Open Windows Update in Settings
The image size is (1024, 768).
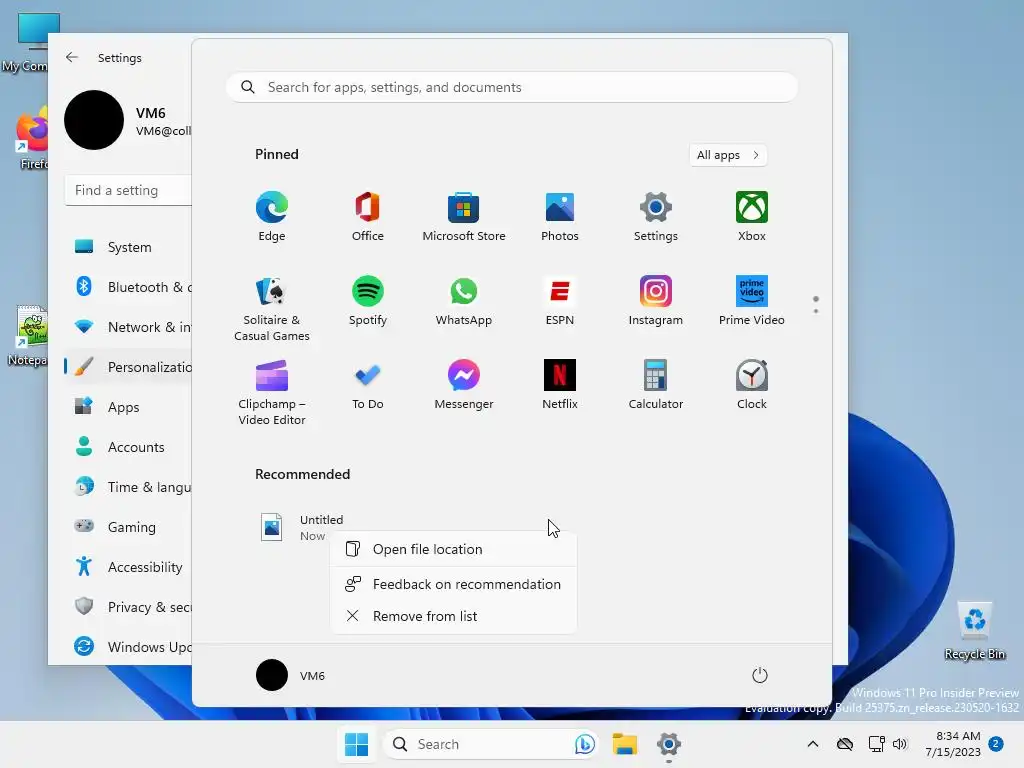click(x=128, y=646)
